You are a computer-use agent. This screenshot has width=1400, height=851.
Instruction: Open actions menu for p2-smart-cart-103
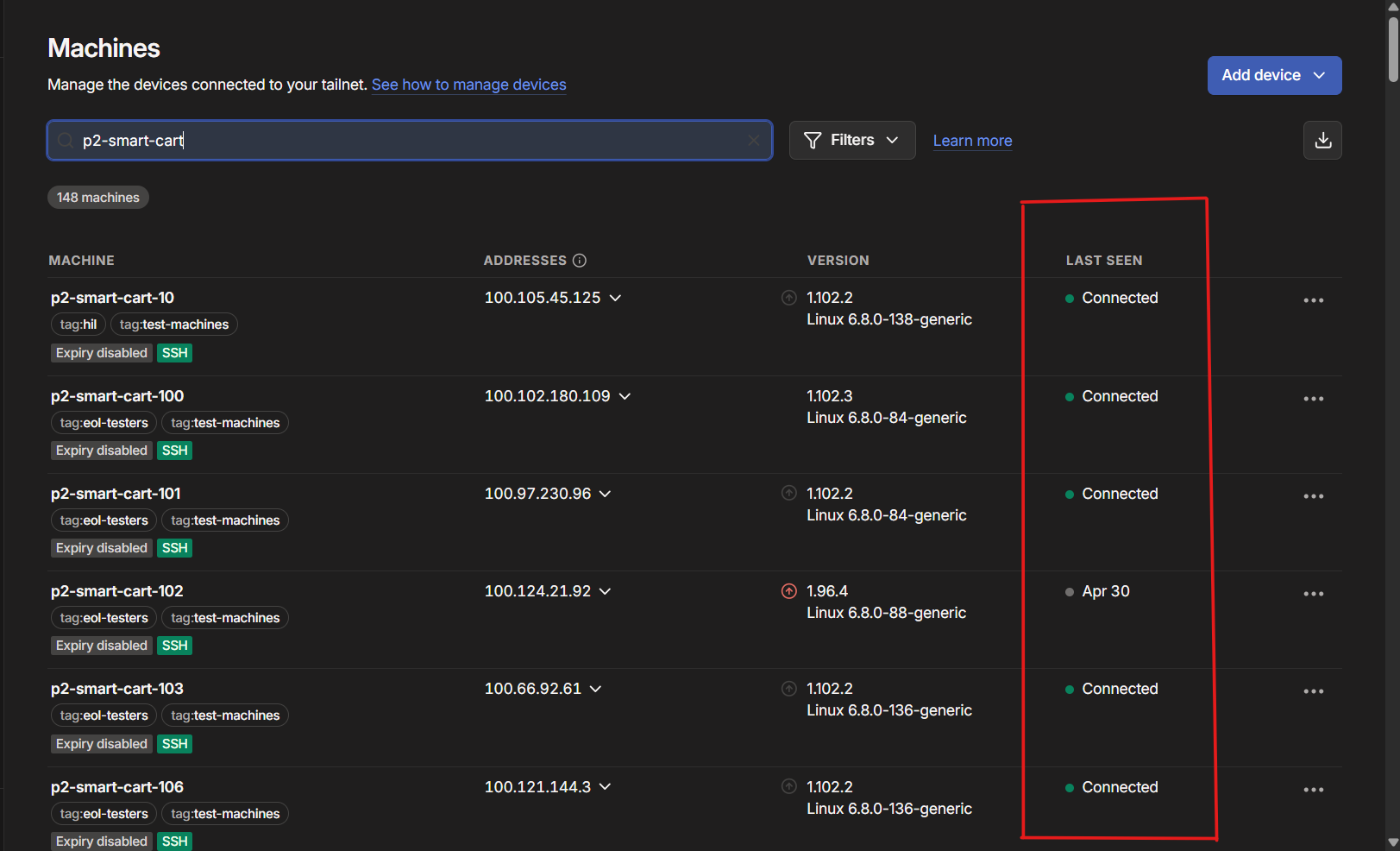click(x=1313, y=691)
